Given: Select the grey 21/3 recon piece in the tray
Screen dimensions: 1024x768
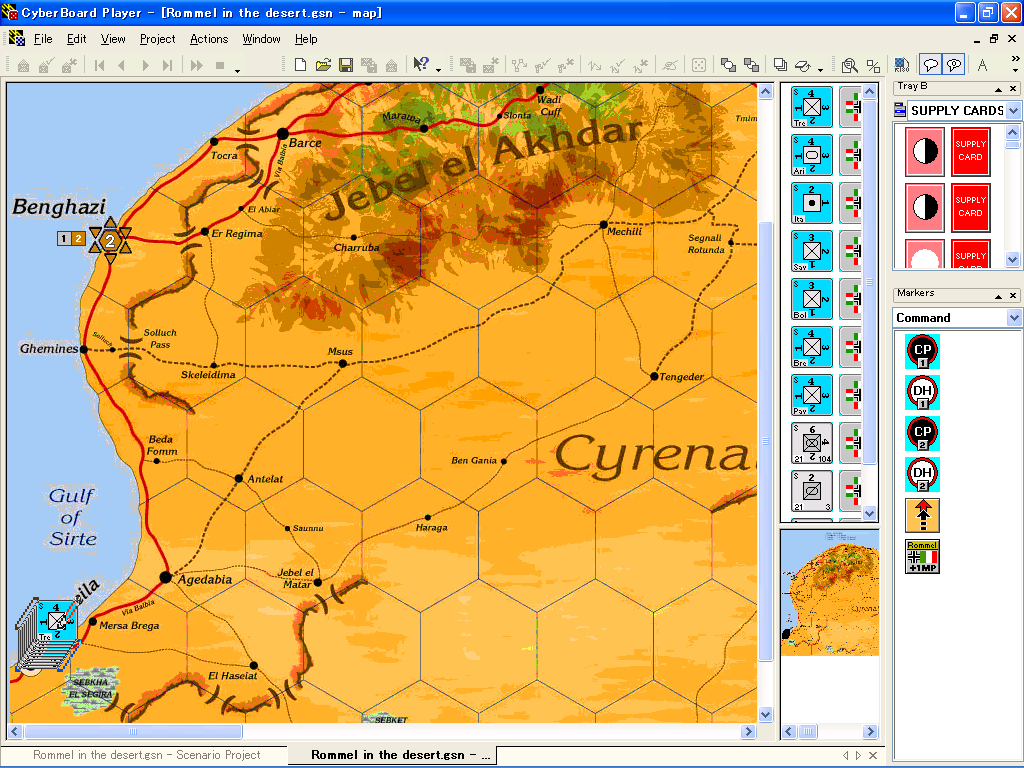Looking at the screenshot, I should pyautogui.click(x=812, y=490).
